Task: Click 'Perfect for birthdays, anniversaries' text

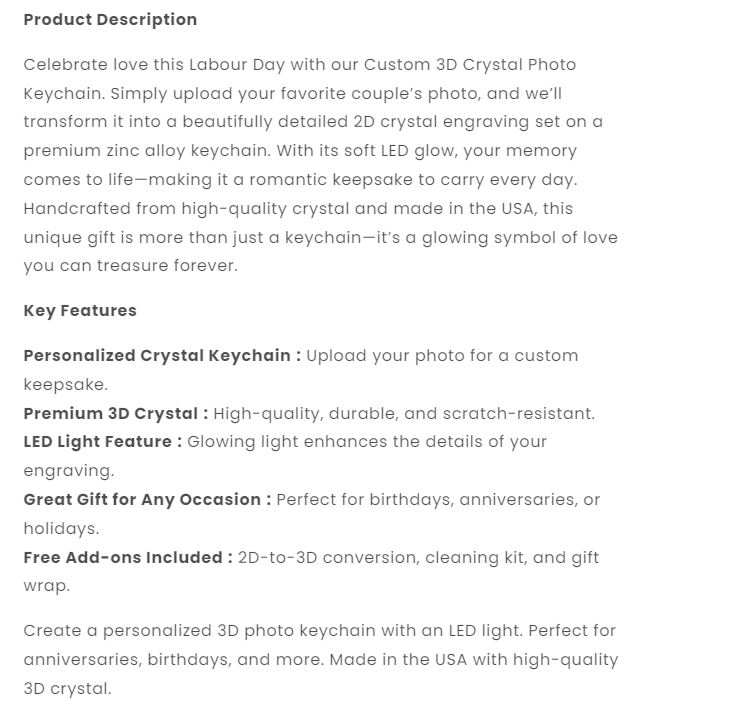Action: point(425,500)
